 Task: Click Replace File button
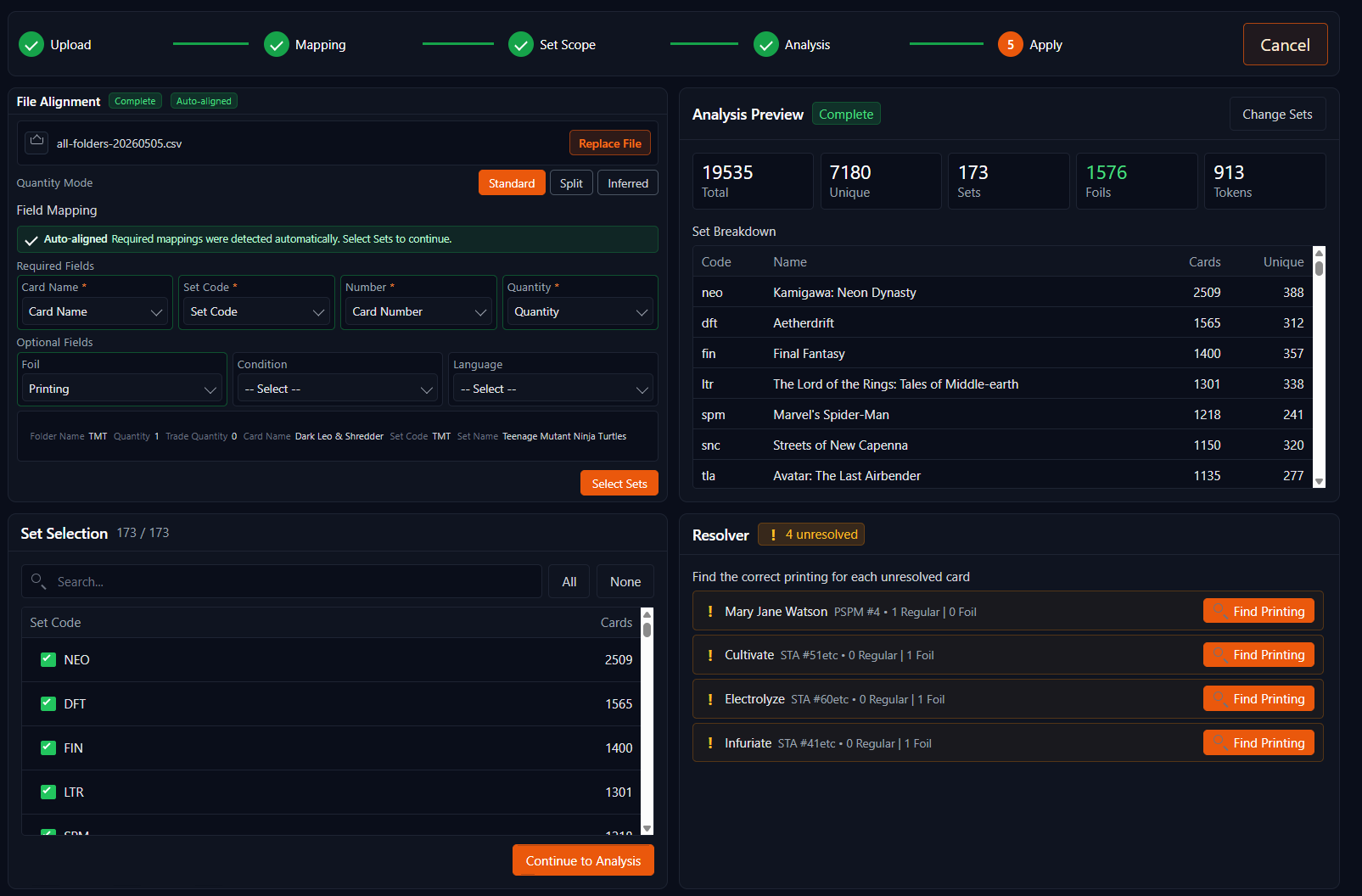point(610,143)
